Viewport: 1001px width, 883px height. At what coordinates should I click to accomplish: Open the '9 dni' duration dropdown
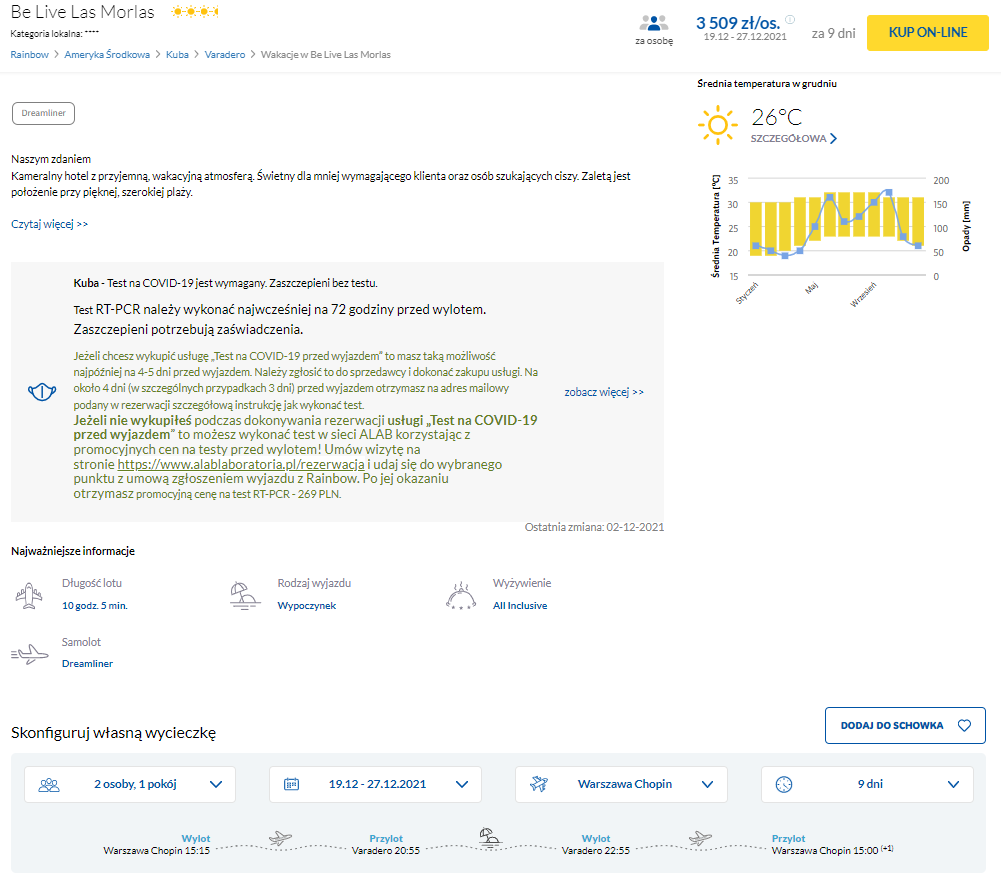[866, 784]
